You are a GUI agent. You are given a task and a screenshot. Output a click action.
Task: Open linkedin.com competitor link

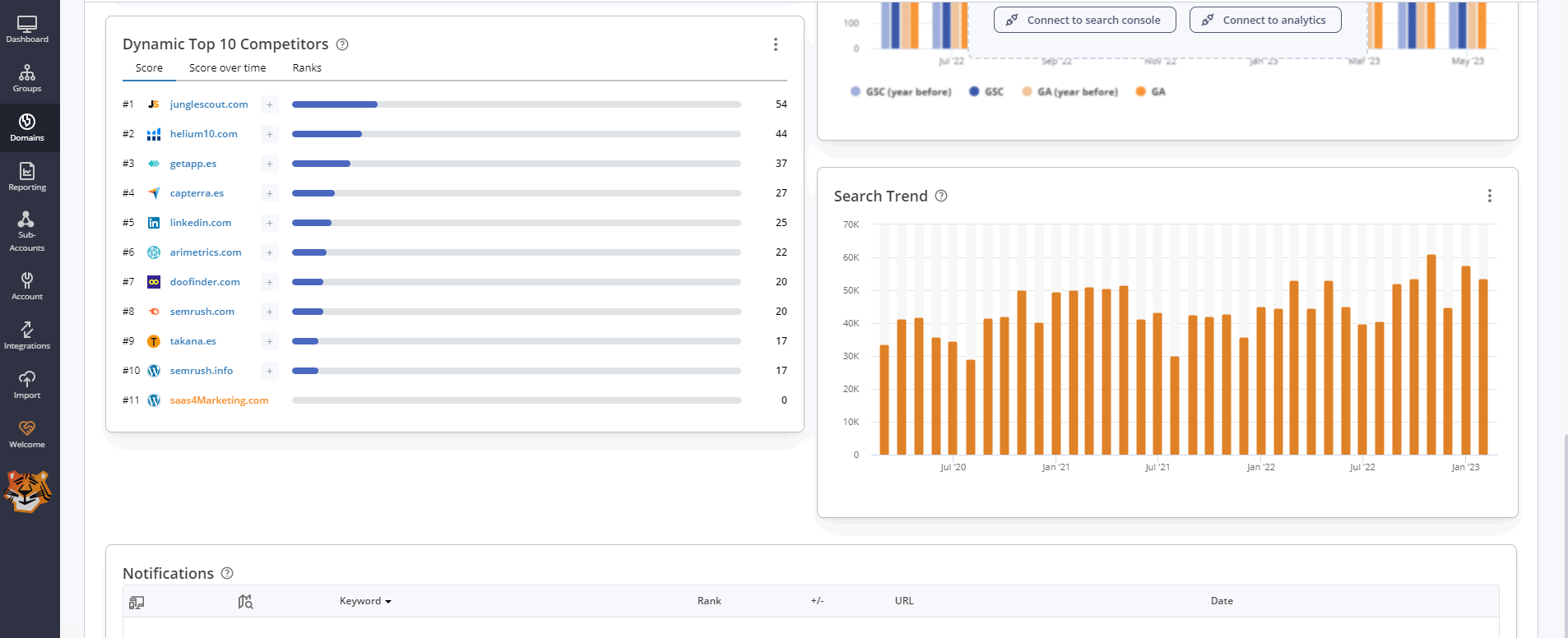201,223
